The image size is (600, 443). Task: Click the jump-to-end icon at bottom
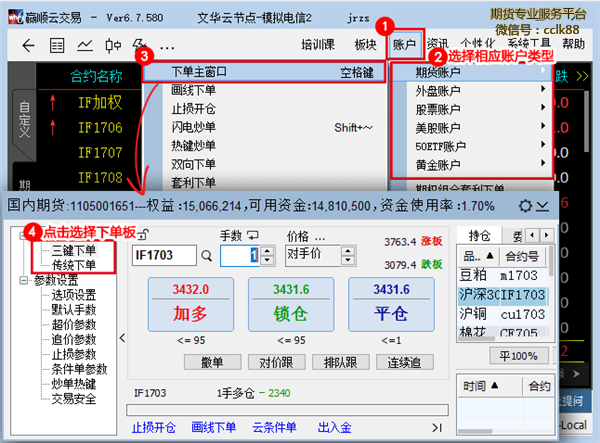point(437,428)
